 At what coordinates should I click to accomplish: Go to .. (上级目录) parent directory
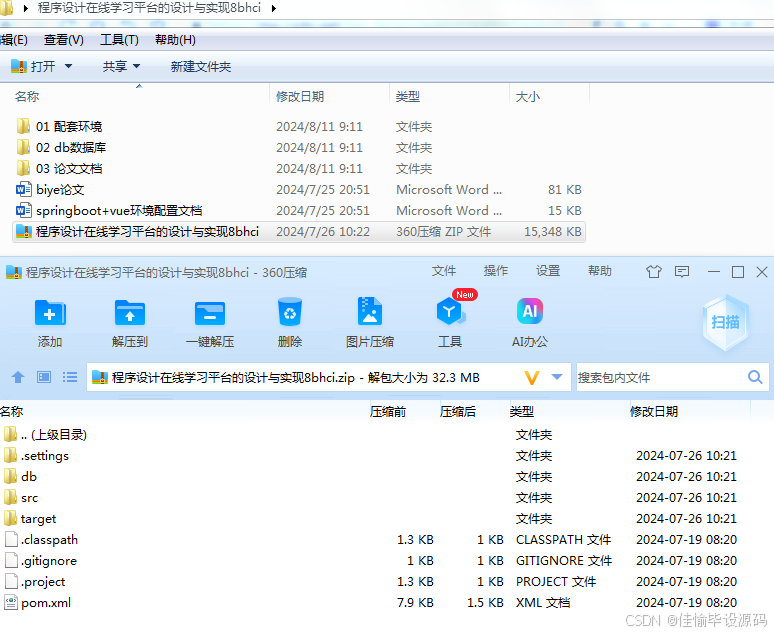click(x=45, y=435)
